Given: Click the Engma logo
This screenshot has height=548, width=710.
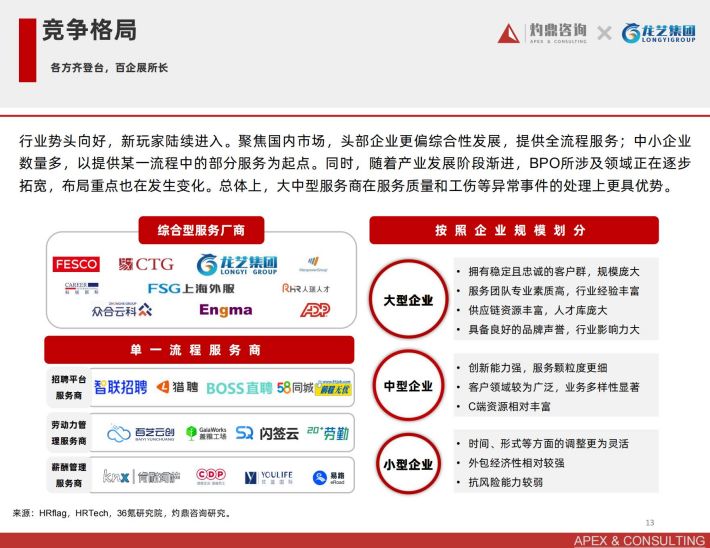Looking at the screenshot, I should pos(225,310).
